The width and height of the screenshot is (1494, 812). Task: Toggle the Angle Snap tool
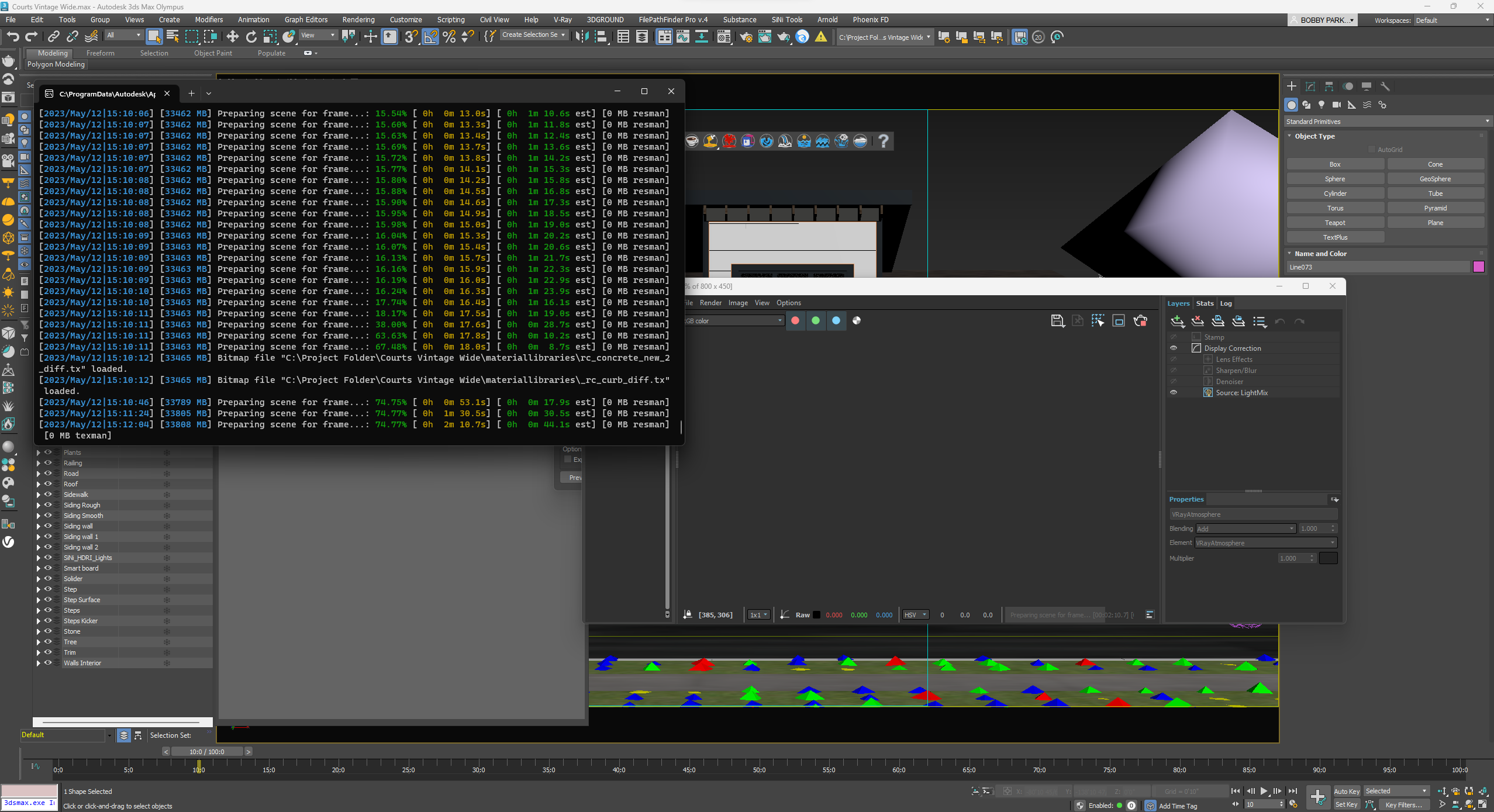430,37
